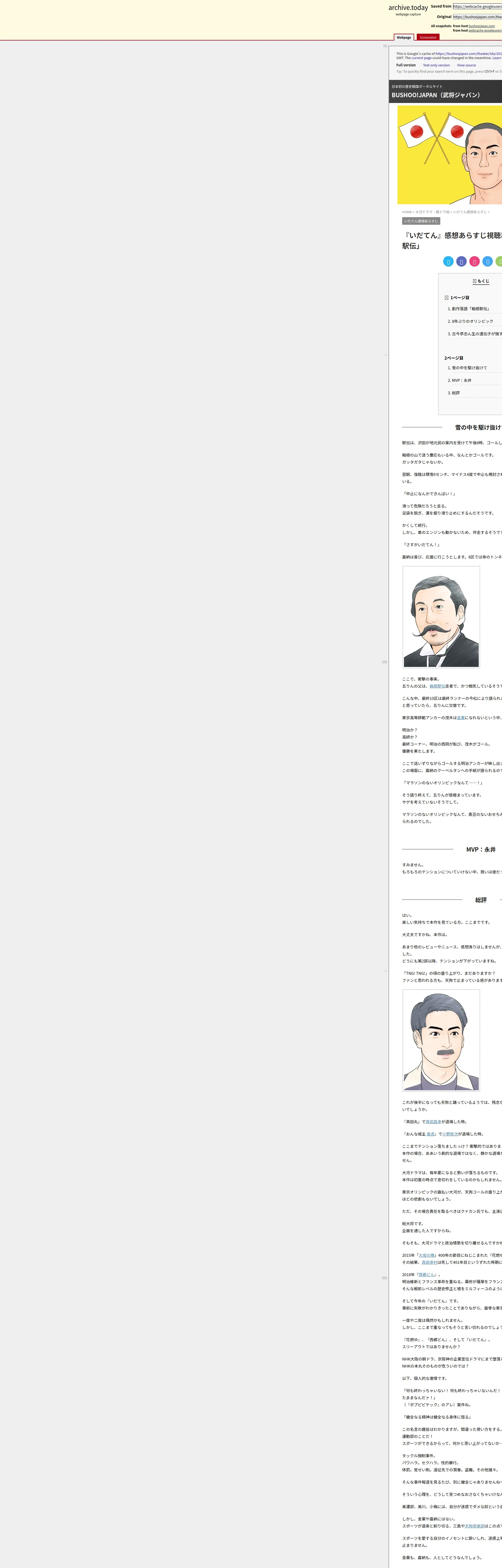Click the header banner with Japanese flags
Viewport: 502px width, 1568px height.
[450, 155]
